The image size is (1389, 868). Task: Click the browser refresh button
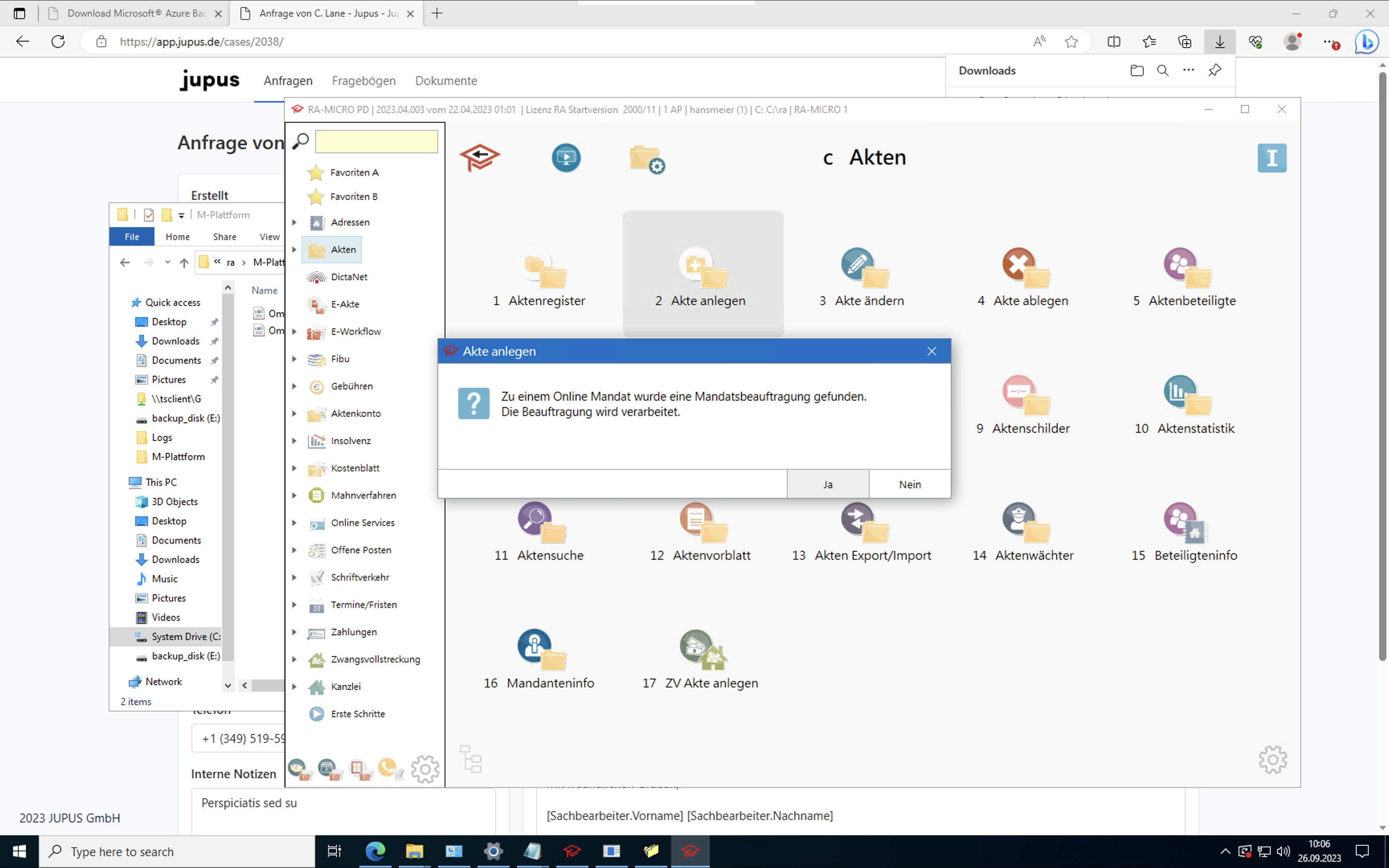click(x=58, y=41)
